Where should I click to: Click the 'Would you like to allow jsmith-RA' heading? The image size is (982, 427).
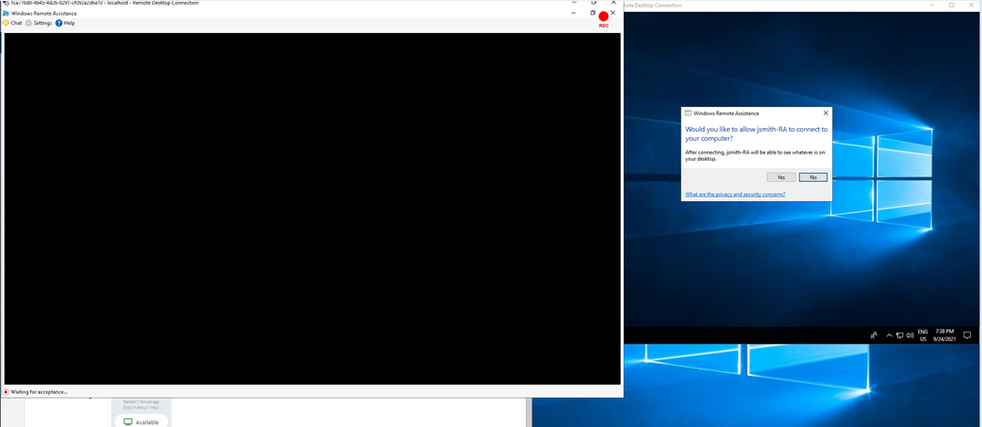tap(757, 133)
